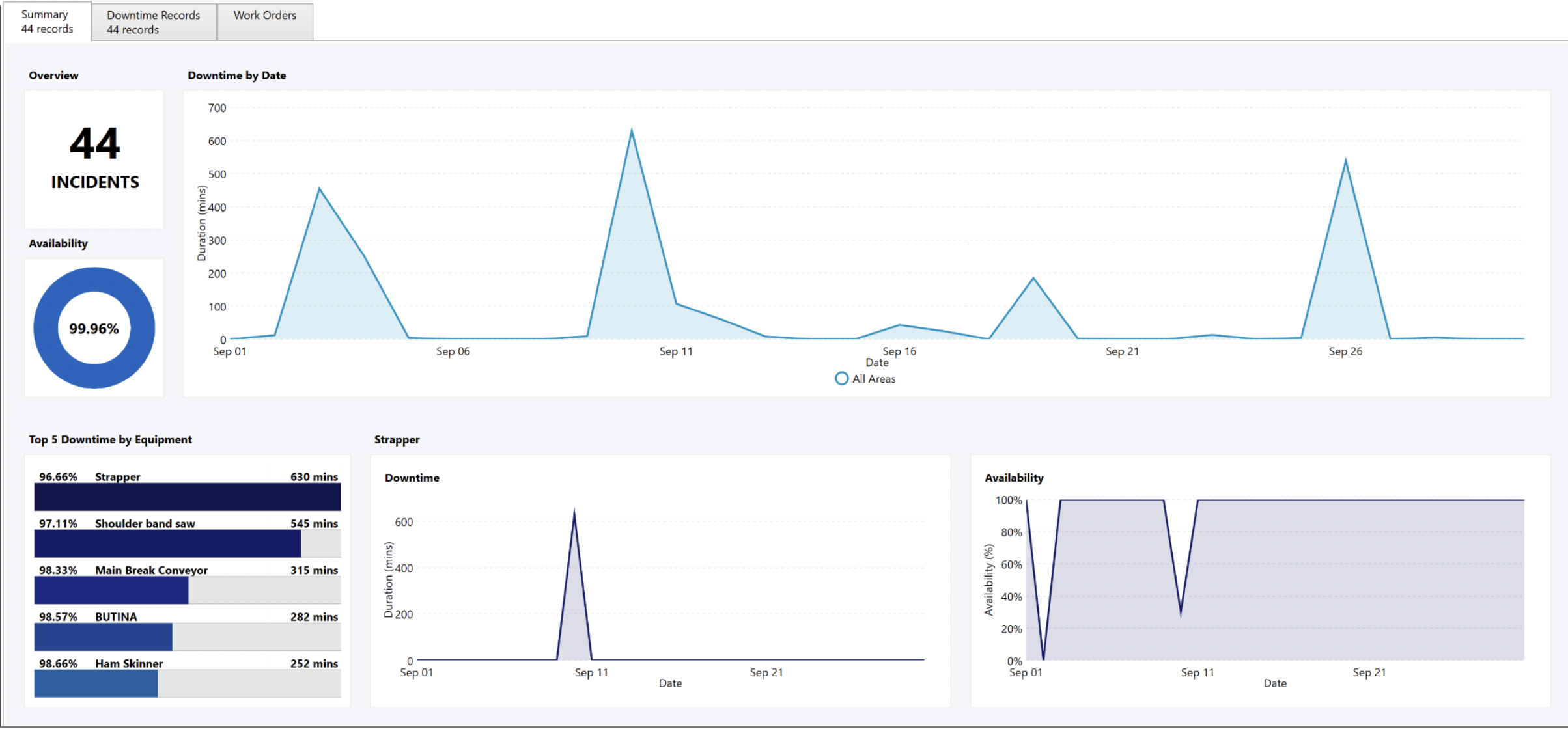
Task: Click the Ham Skinner downtime bar
Action: click(95, 683)
